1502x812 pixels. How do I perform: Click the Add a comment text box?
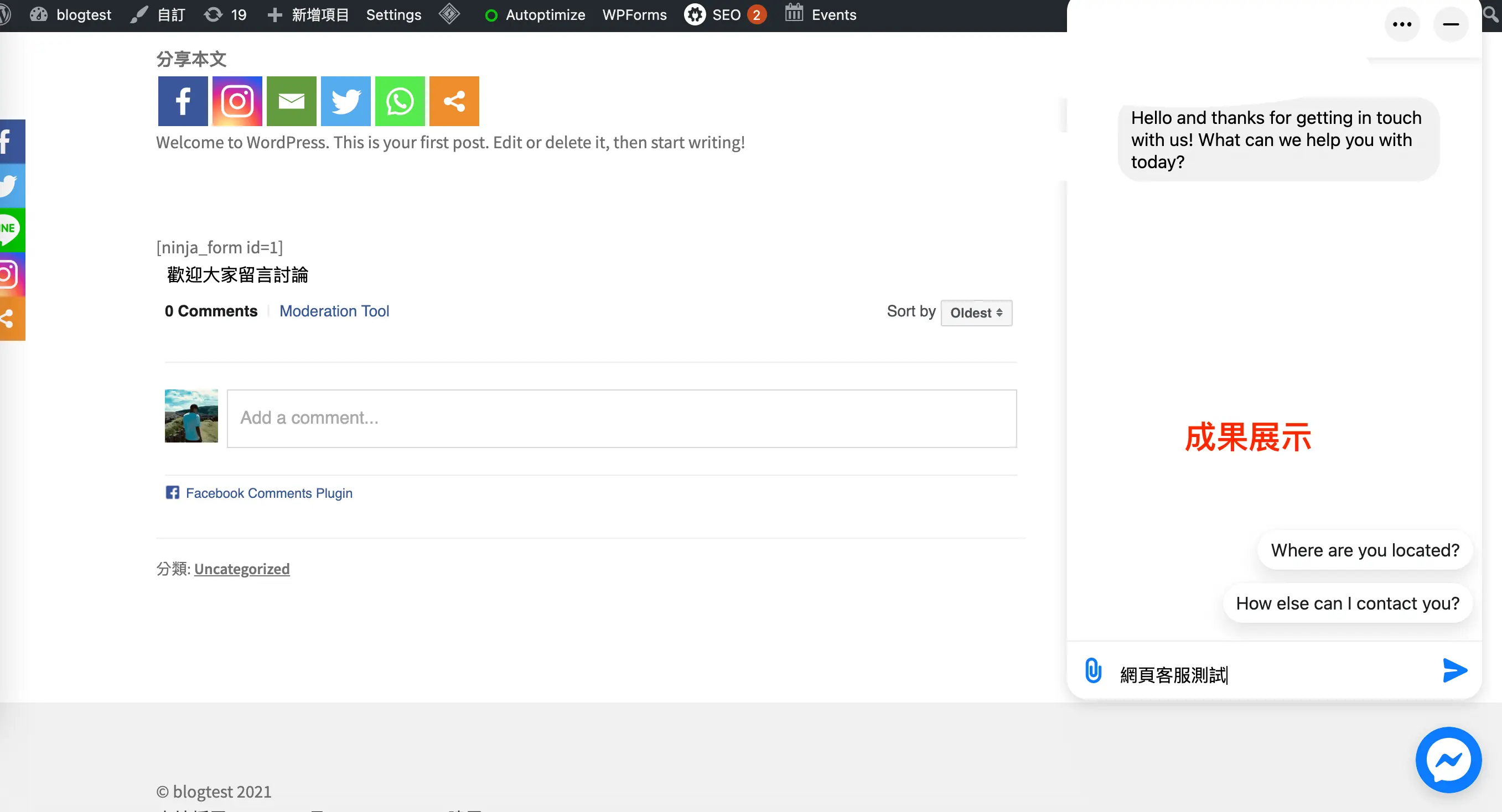tap(621, 419)
